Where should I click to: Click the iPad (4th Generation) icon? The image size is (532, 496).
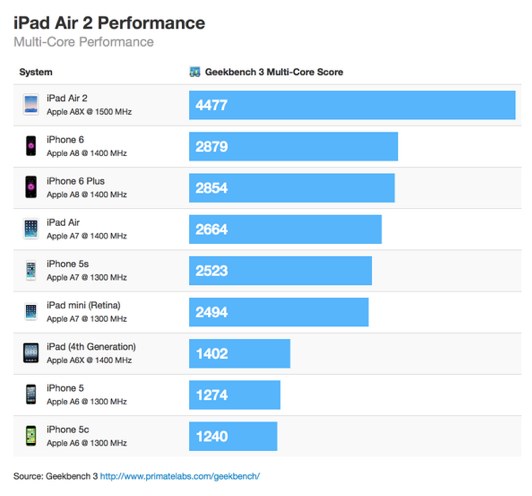pyautogui.click(x=31, y=353)
